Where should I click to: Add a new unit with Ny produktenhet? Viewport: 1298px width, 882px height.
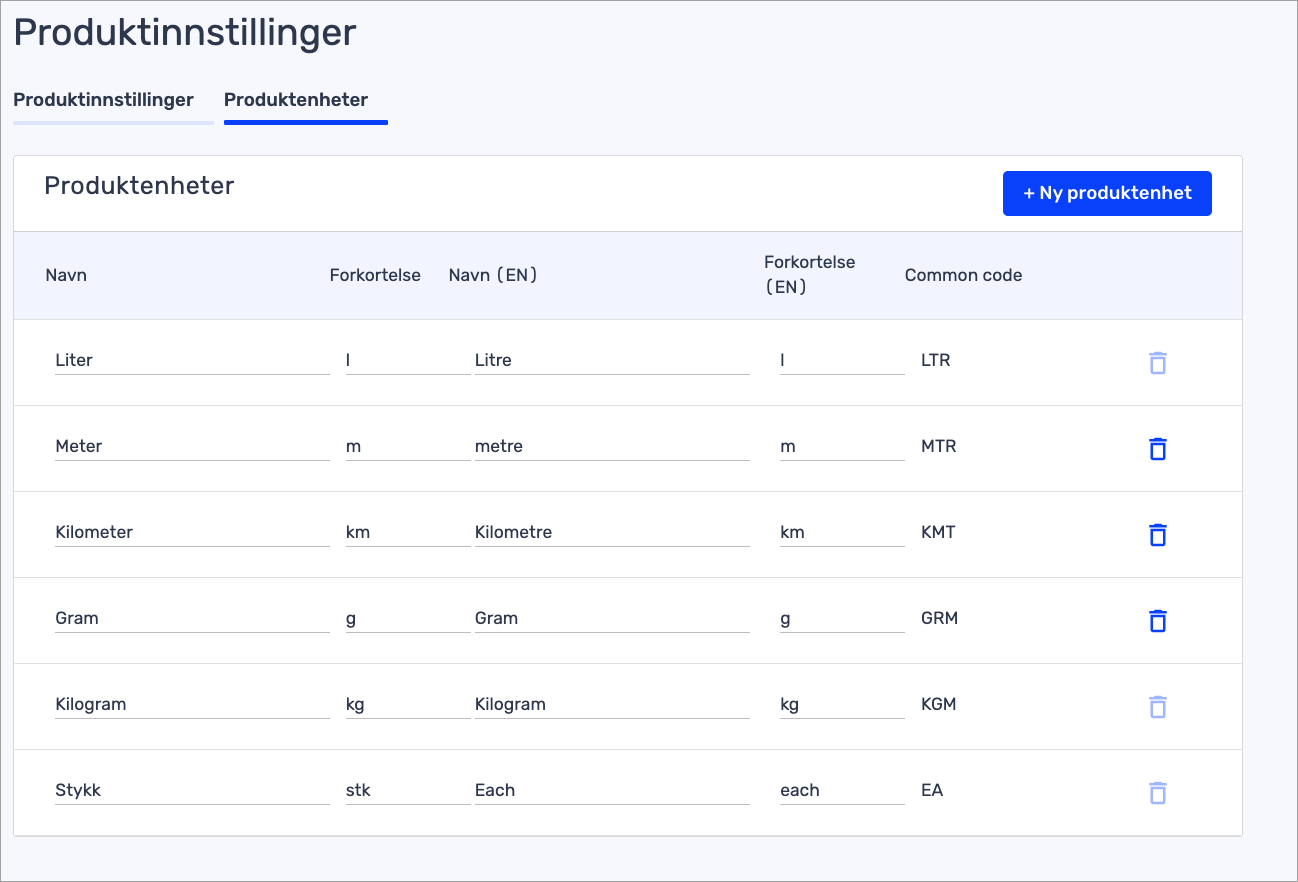[x=1107, y=193]
